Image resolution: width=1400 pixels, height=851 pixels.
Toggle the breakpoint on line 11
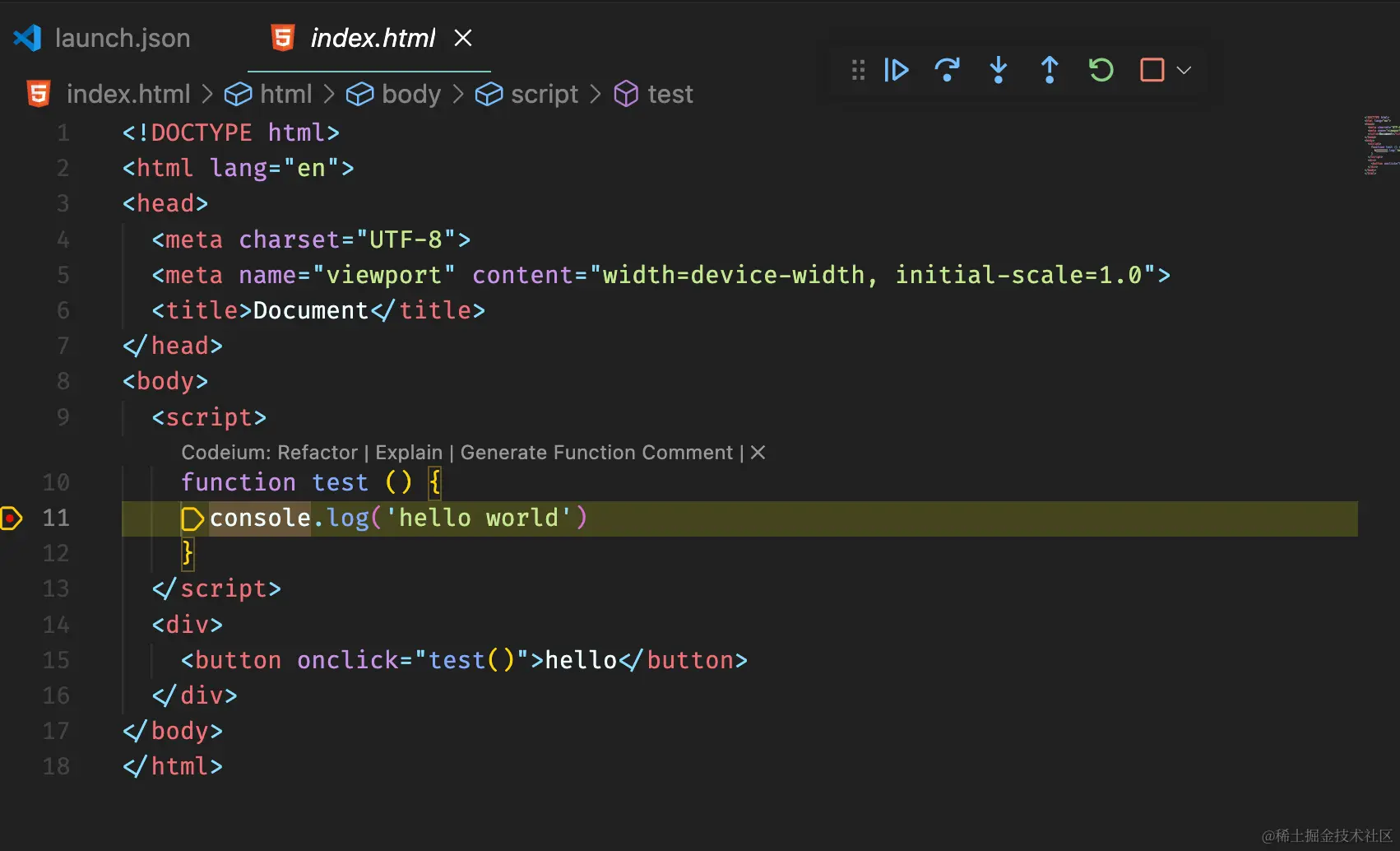[12, 518]
